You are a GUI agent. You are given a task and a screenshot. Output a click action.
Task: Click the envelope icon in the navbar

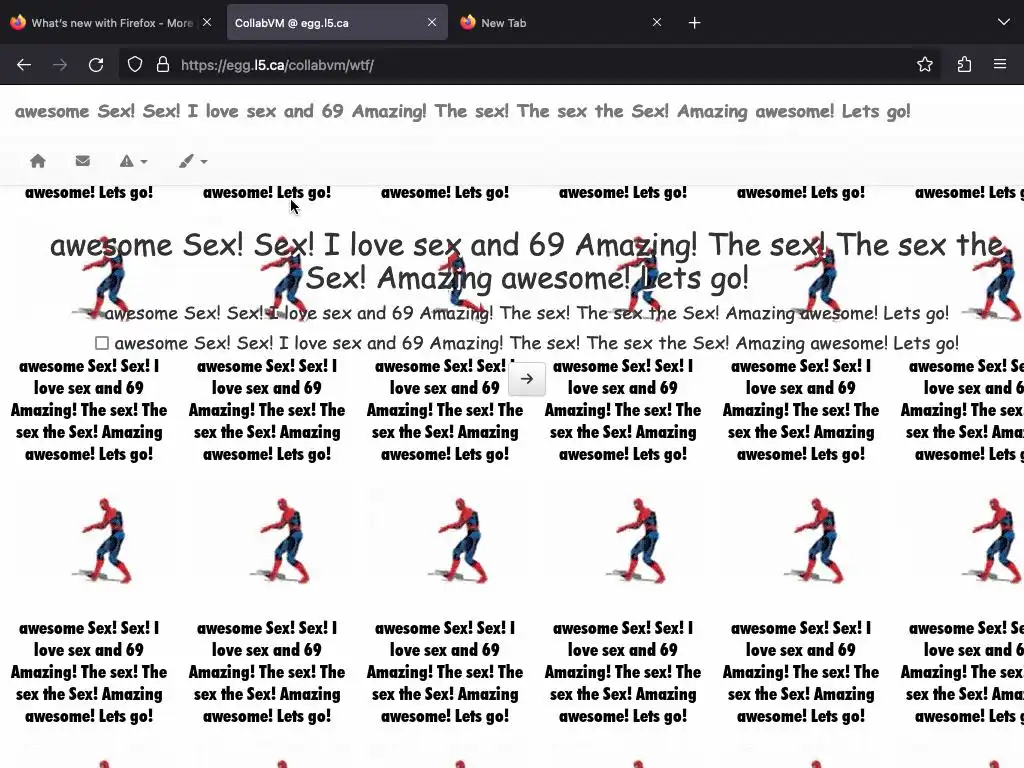[82, 161]
